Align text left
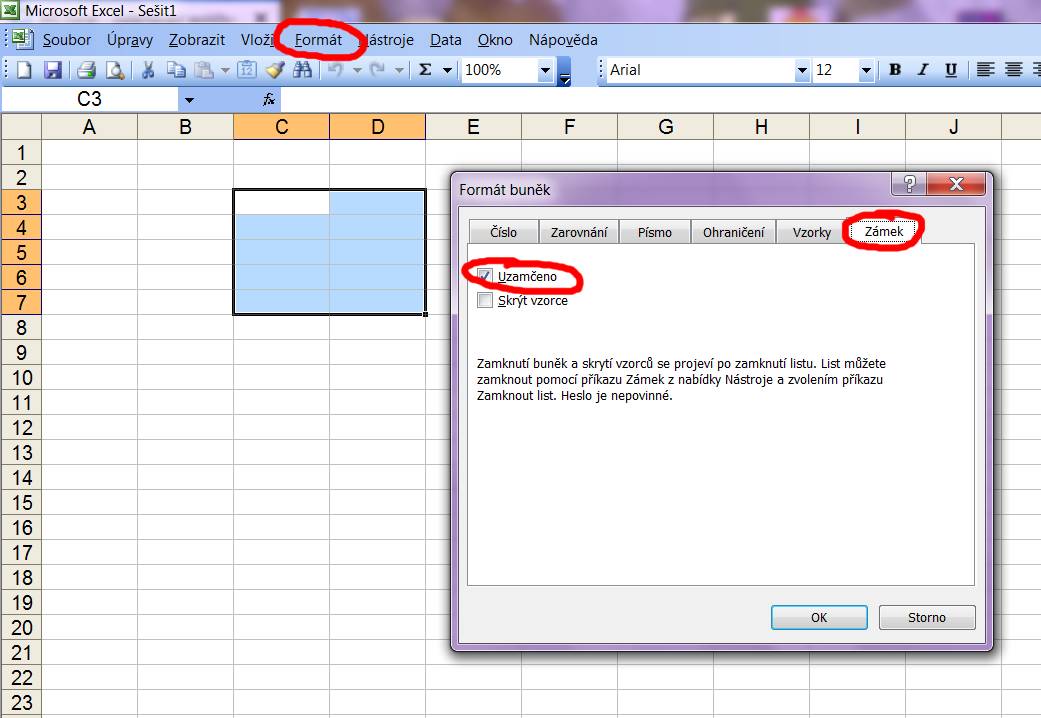The width and height of the screenshot is (1041, 718). [985, 70]
